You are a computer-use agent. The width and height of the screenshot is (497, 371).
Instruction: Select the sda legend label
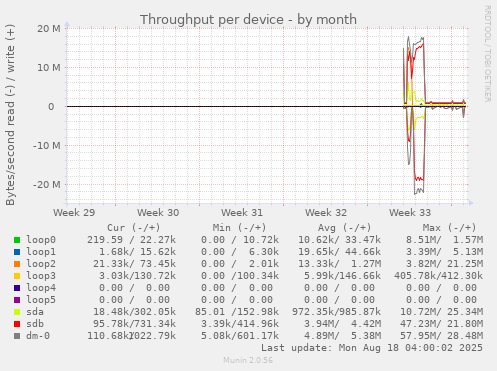pyautogui.click(x=35, y=312)
